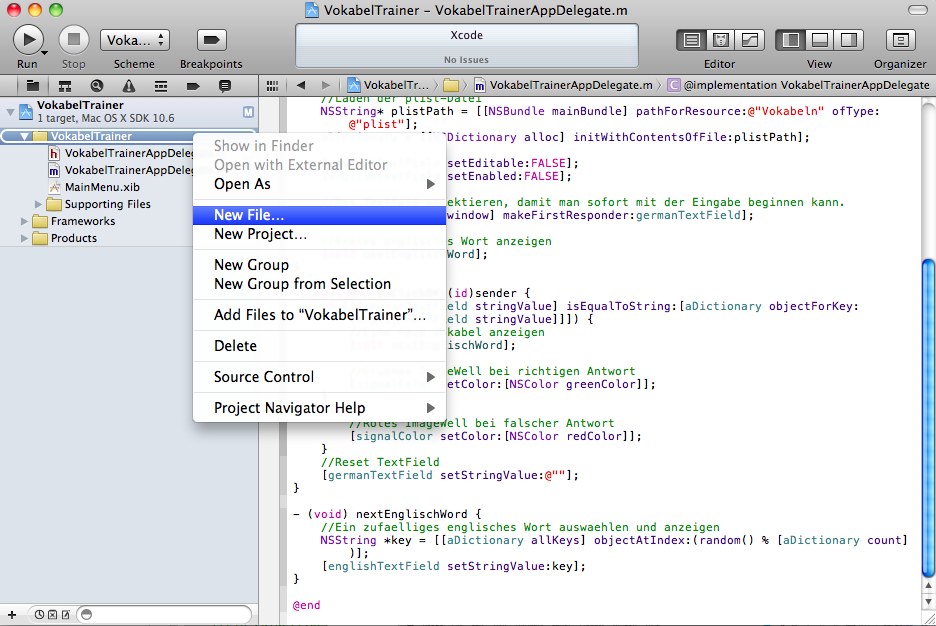Click the Run button in toolbar

pyautogui.click(x=27, y=39)
